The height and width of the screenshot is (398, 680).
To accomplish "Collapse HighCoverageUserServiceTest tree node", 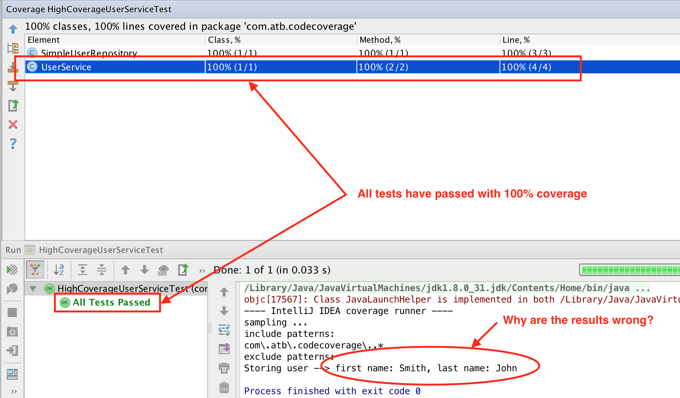I will [33, 288].
